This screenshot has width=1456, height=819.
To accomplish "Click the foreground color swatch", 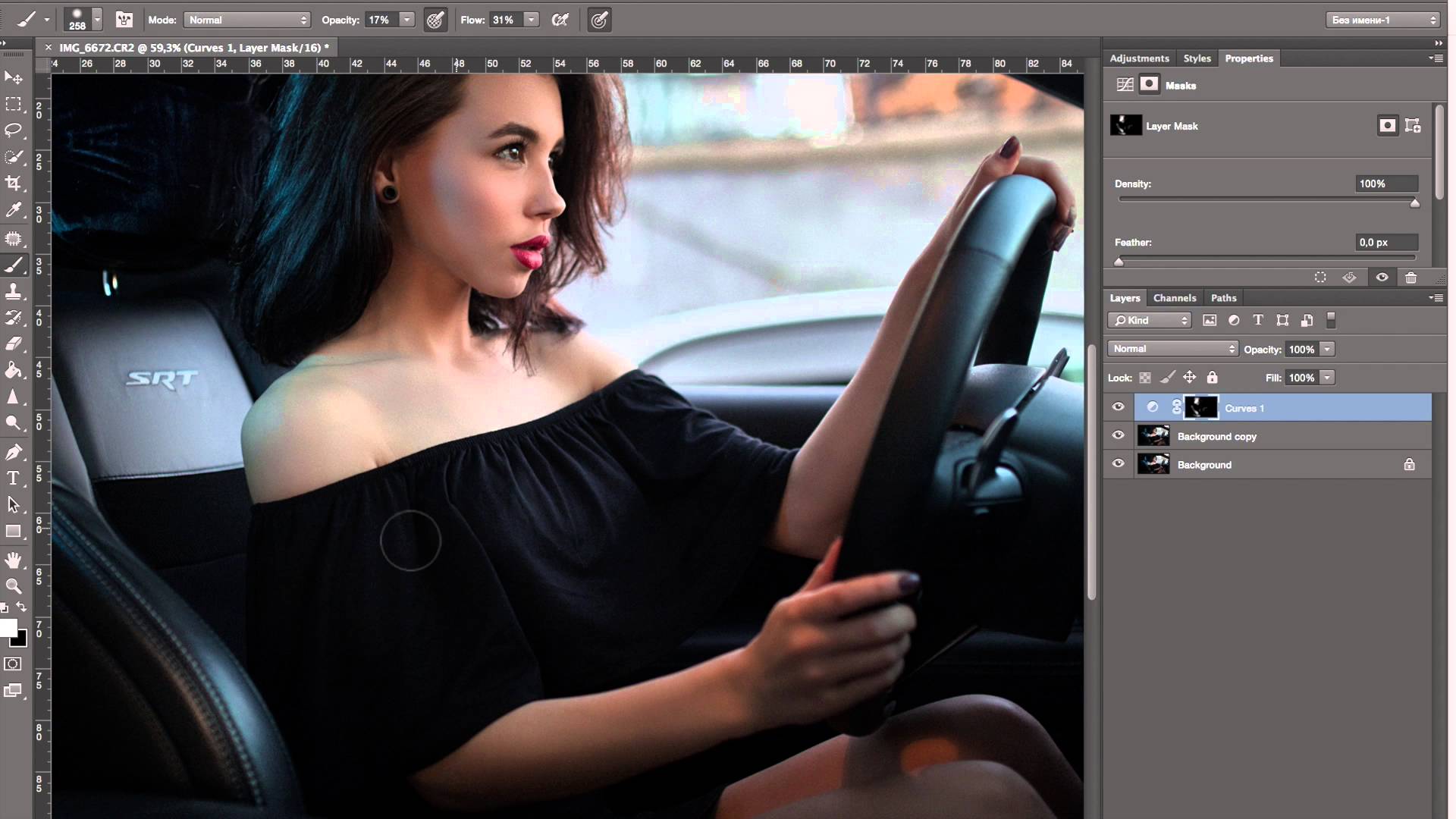I will point(8,628).
